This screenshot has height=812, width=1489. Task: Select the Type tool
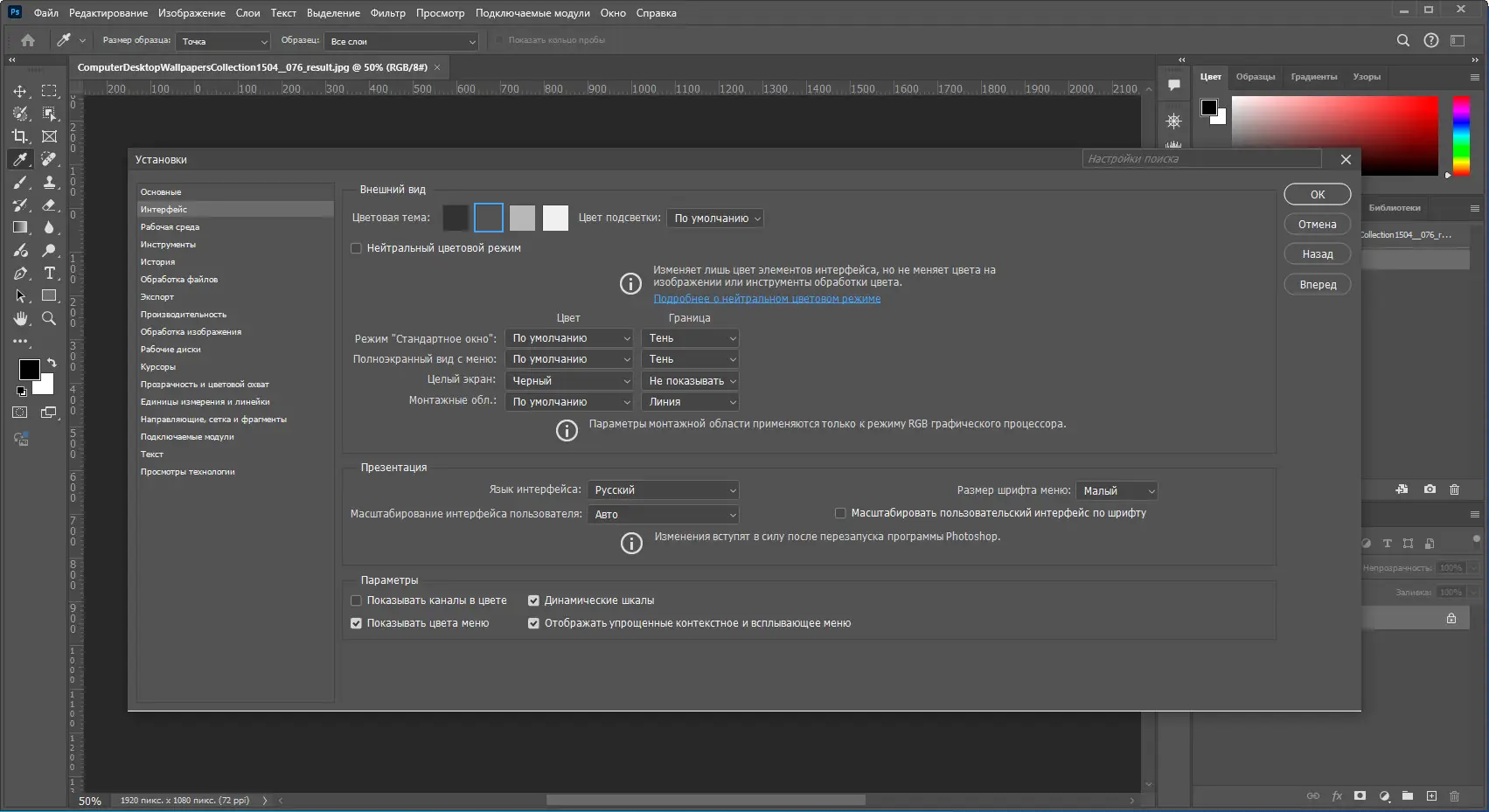[49, 273]
